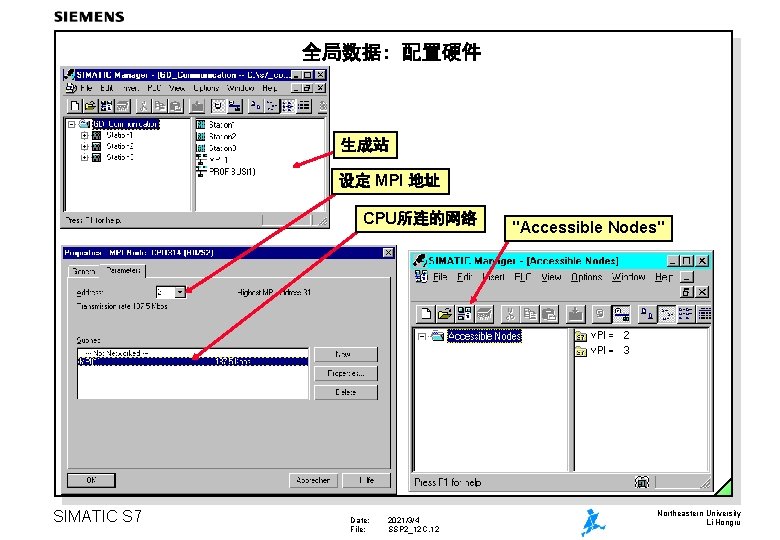Viewport: 780px width, 540px height.
Task: Open Edit menu in Accessible Nodes window
Action: point(465,277)
